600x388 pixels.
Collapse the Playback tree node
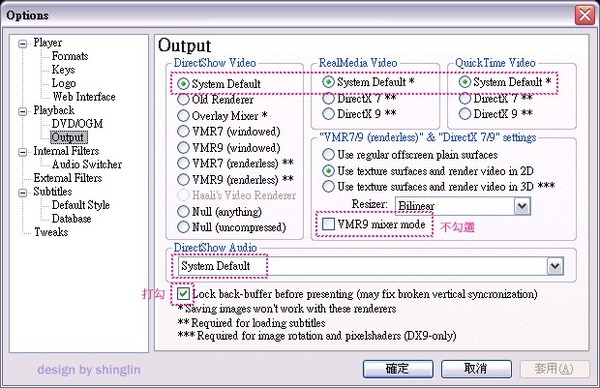[23, 111]
